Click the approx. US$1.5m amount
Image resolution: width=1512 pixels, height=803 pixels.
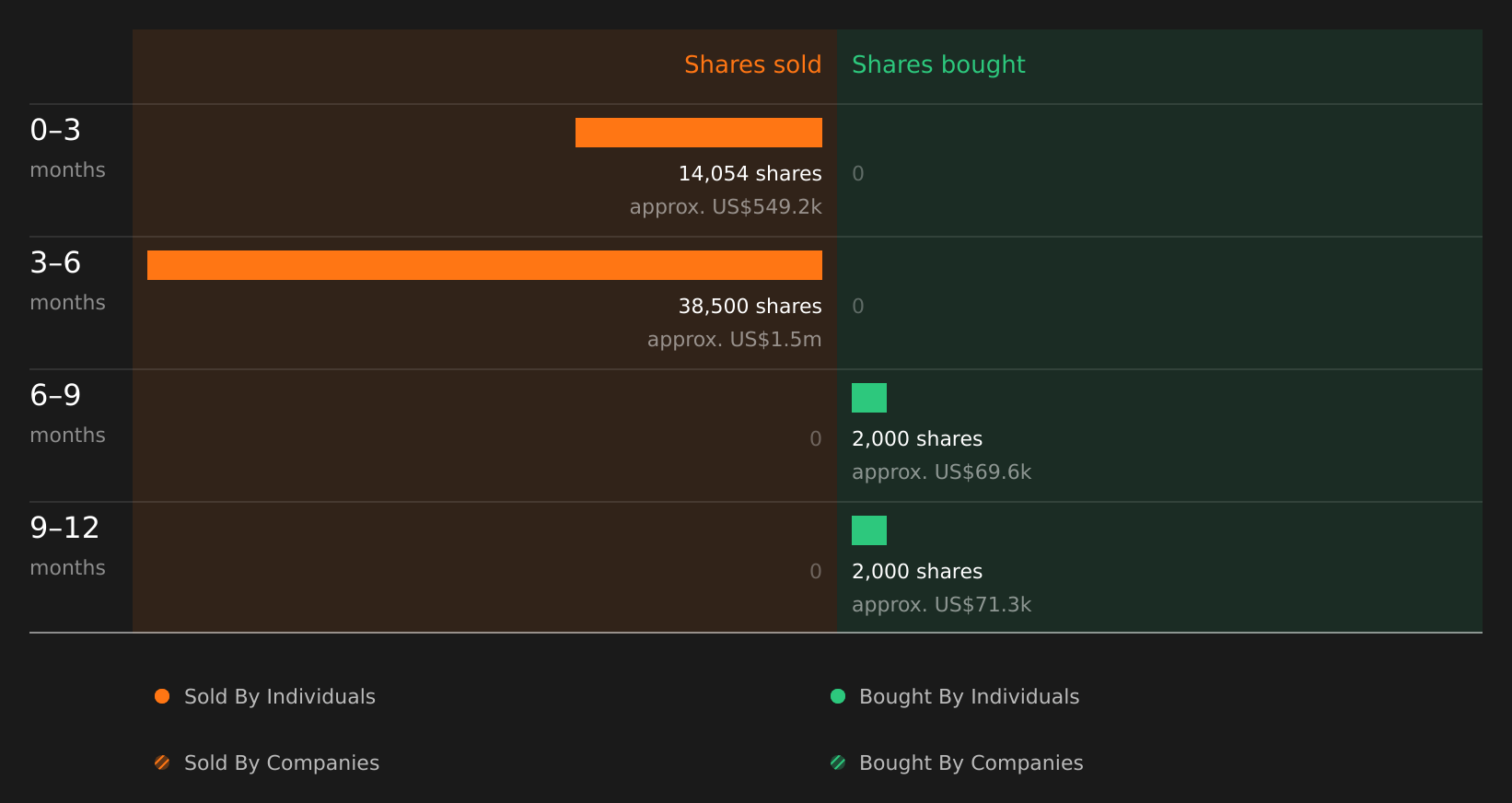tap(734, 339)
